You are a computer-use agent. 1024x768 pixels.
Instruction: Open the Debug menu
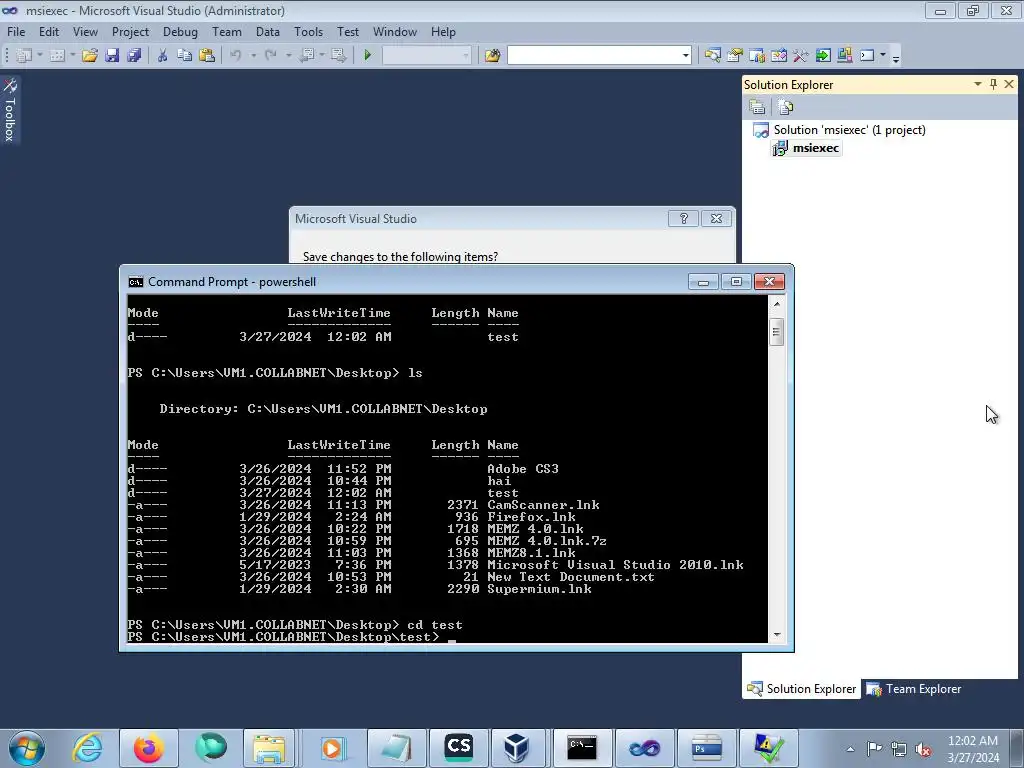(180, 31)
